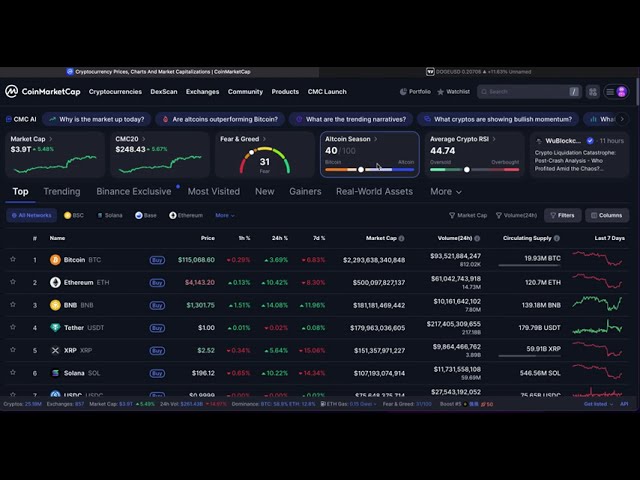The width and height of the screenshot is (640, 480).
Task: Toggle watchlist star for XRP
Action: (x=13, y=350)
